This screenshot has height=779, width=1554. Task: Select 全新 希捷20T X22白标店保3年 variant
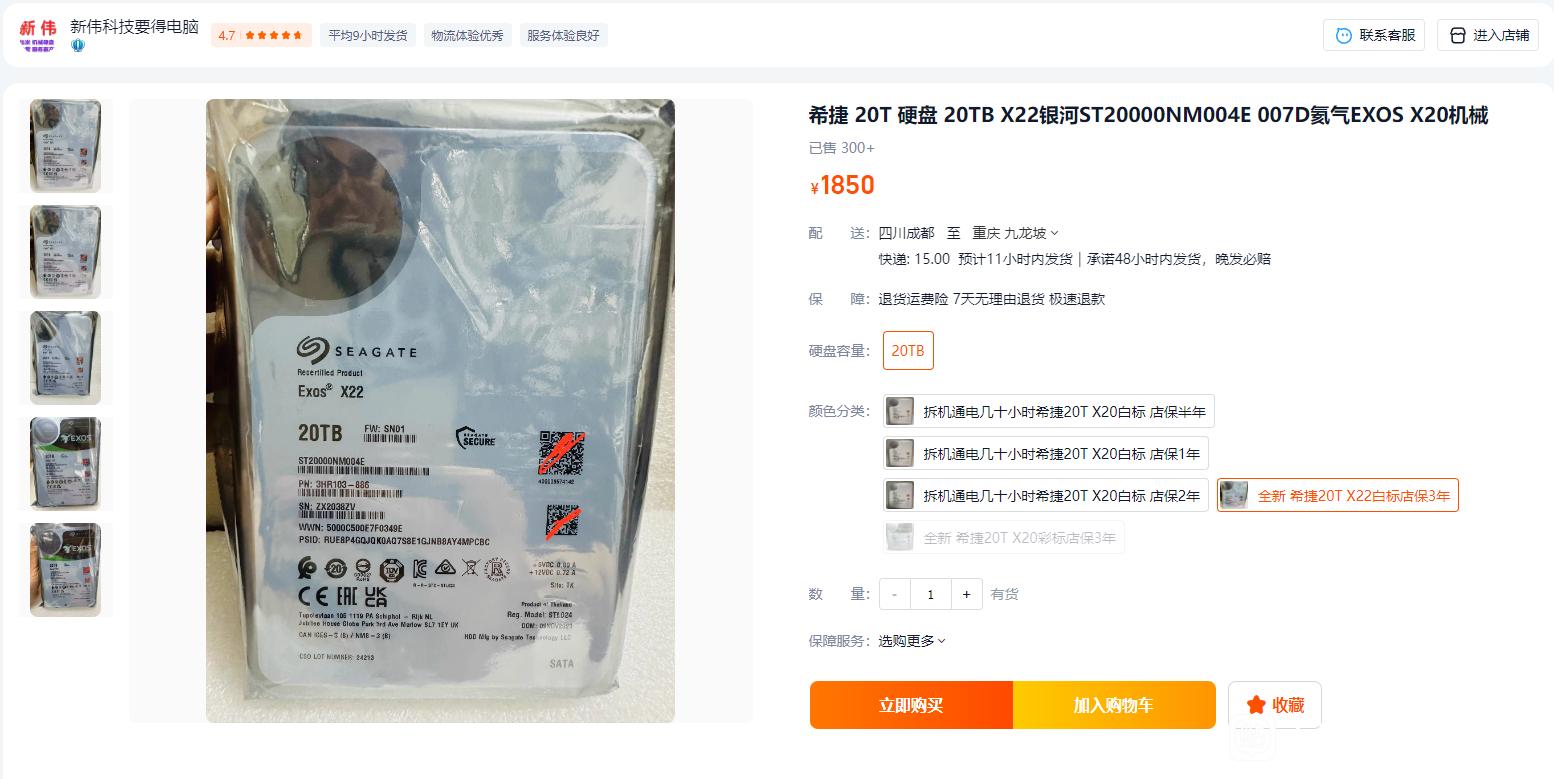pyautogui.click(x=1338, y=495)
